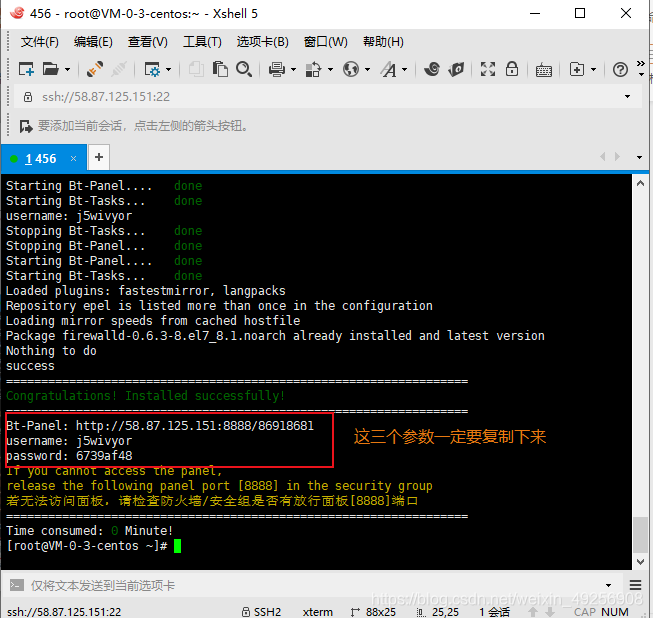Open the 编辑(E) menu

93,42
